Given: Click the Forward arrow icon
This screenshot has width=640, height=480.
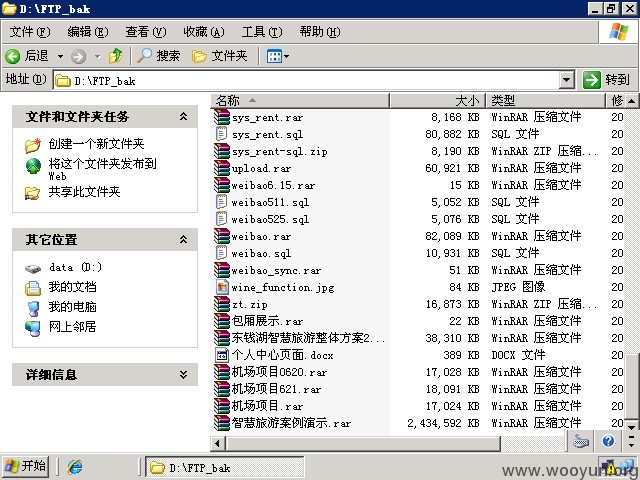Looking at the screenshot, I should [78, 56].
